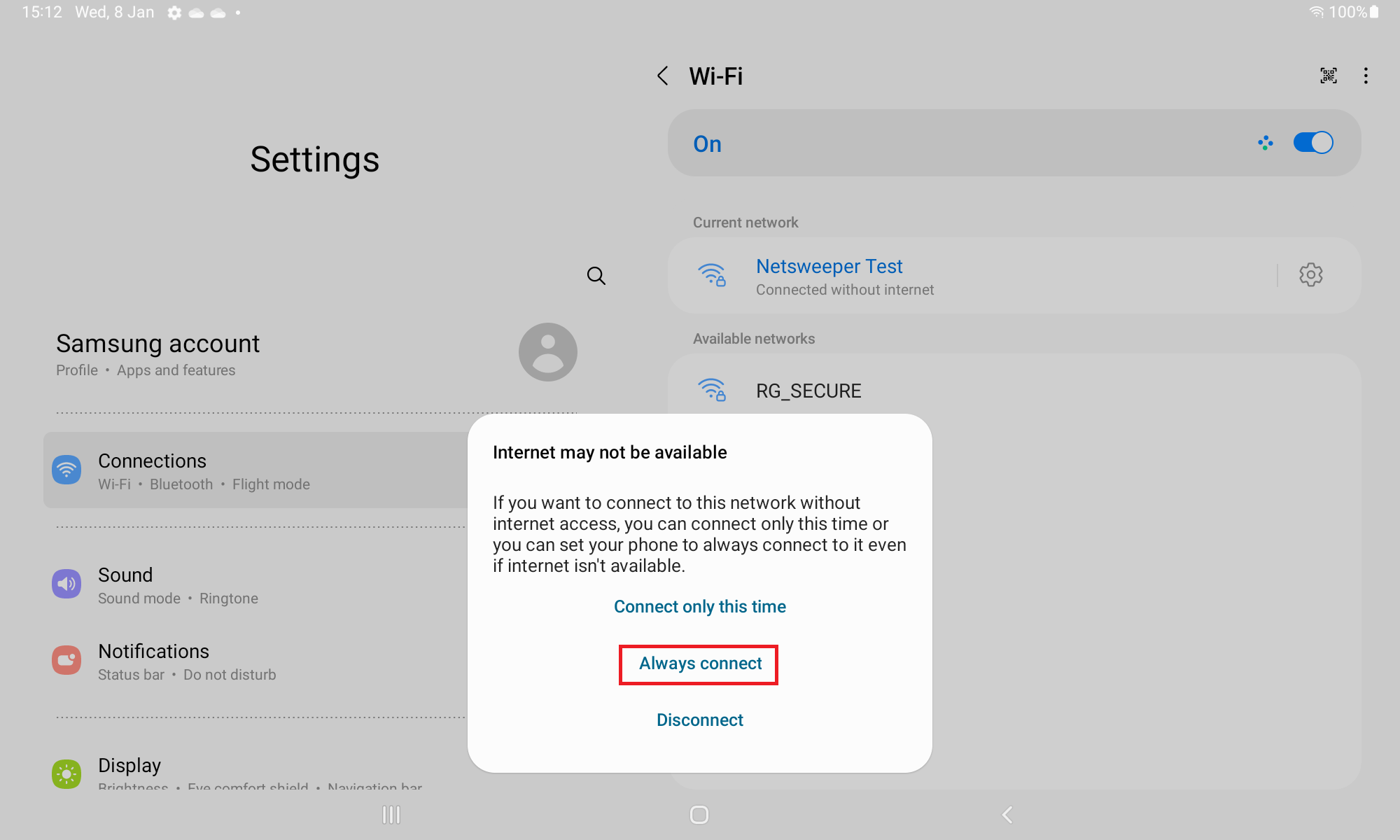
Task: Open the QR code scanner for Wi-Fi
Action: [x=1328, y=76]
